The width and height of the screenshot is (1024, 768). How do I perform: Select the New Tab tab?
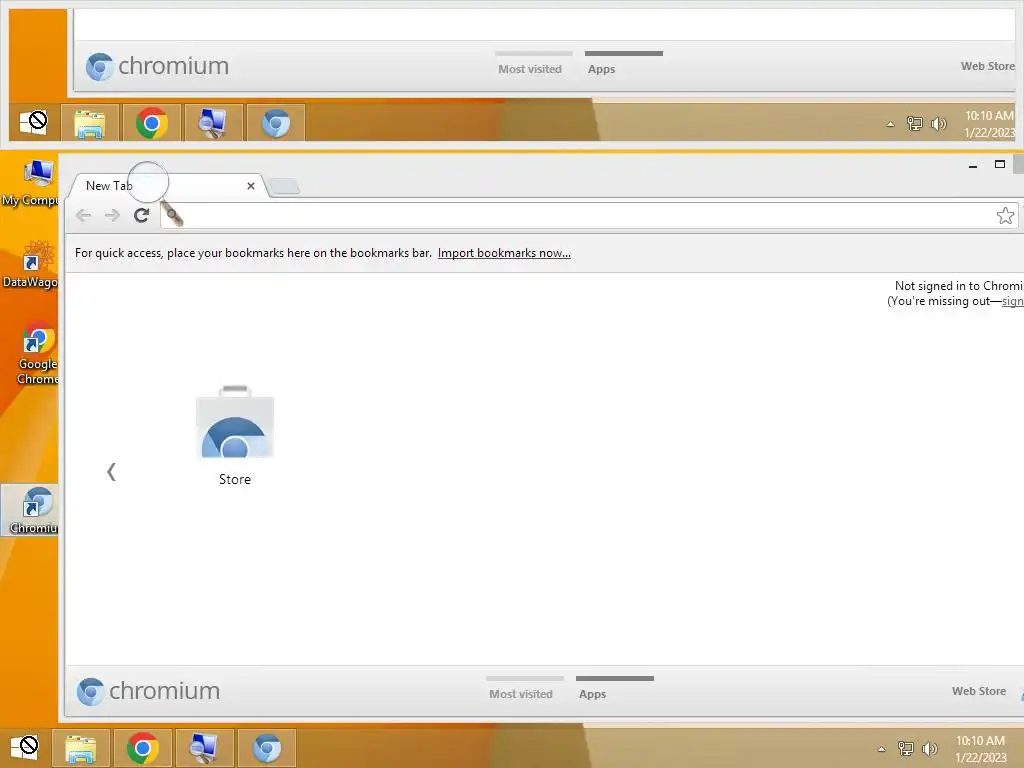[167, 186]
